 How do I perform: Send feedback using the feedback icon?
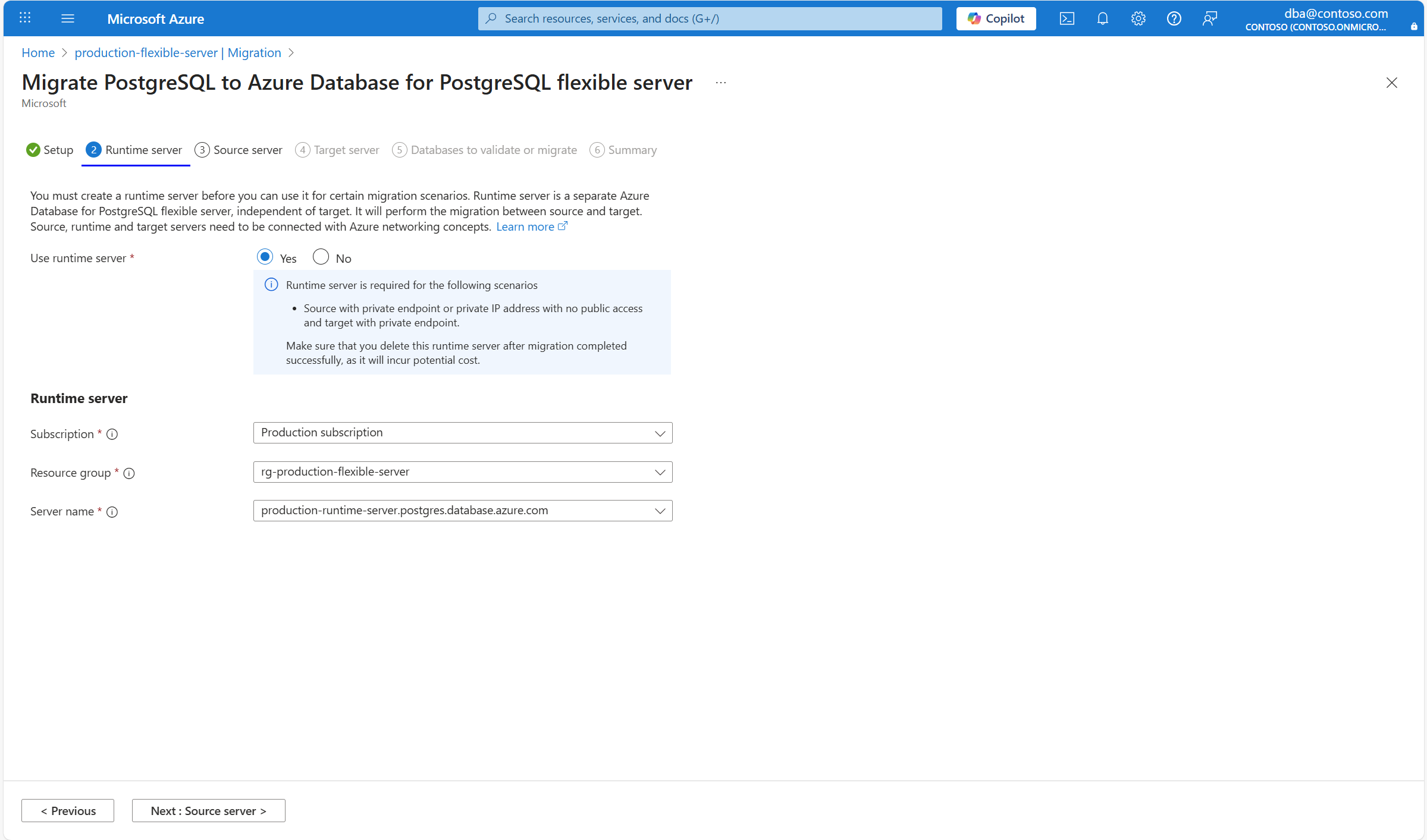1209,18
